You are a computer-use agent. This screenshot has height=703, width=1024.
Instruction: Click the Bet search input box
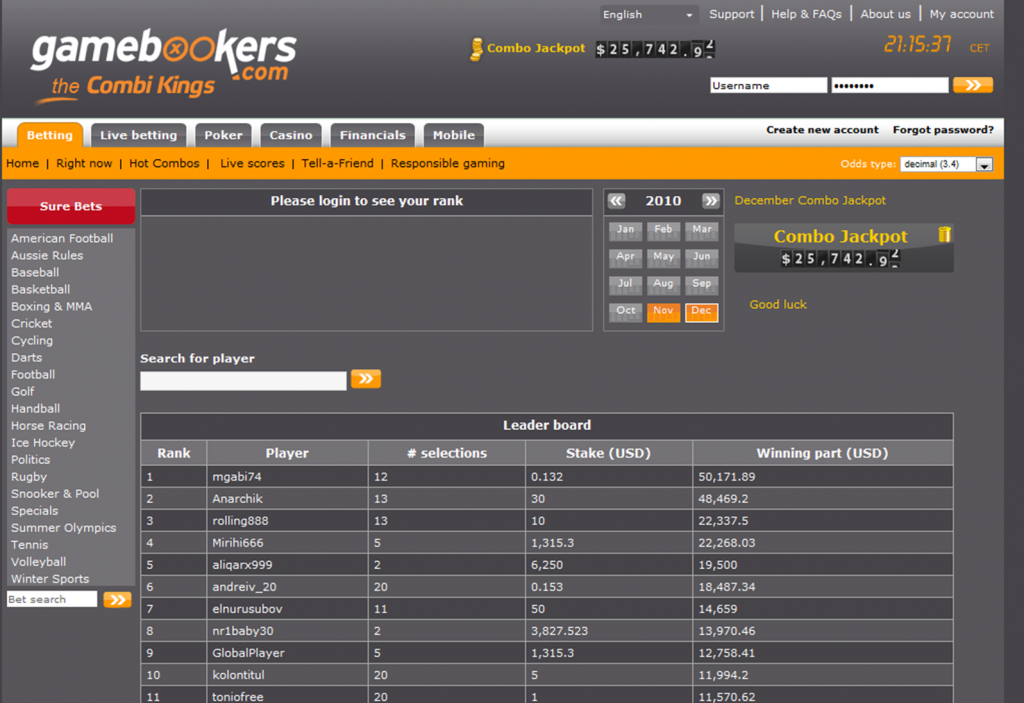(52, 599)
